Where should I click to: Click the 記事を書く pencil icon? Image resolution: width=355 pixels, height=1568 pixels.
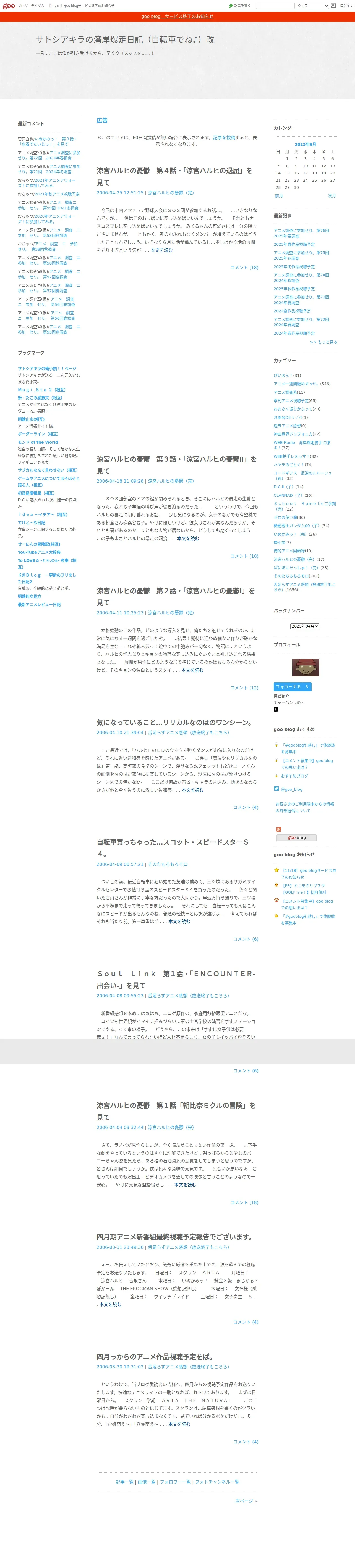pyautogui.click(x=232, y=6)
